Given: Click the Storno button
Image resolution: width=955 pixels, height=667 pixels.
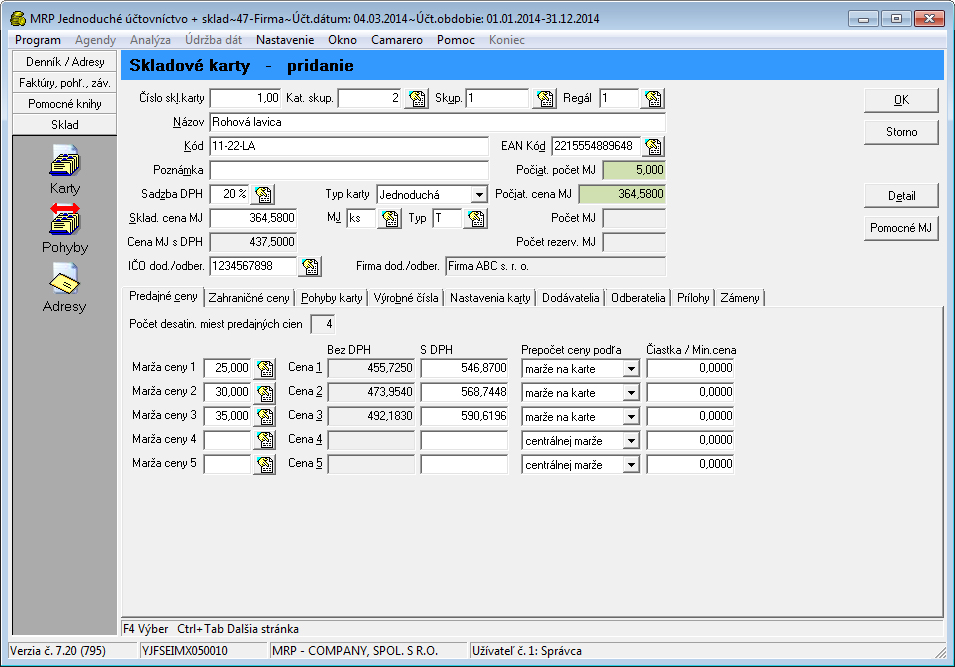Looking at the screenshot, I should (x=901, y=132).
